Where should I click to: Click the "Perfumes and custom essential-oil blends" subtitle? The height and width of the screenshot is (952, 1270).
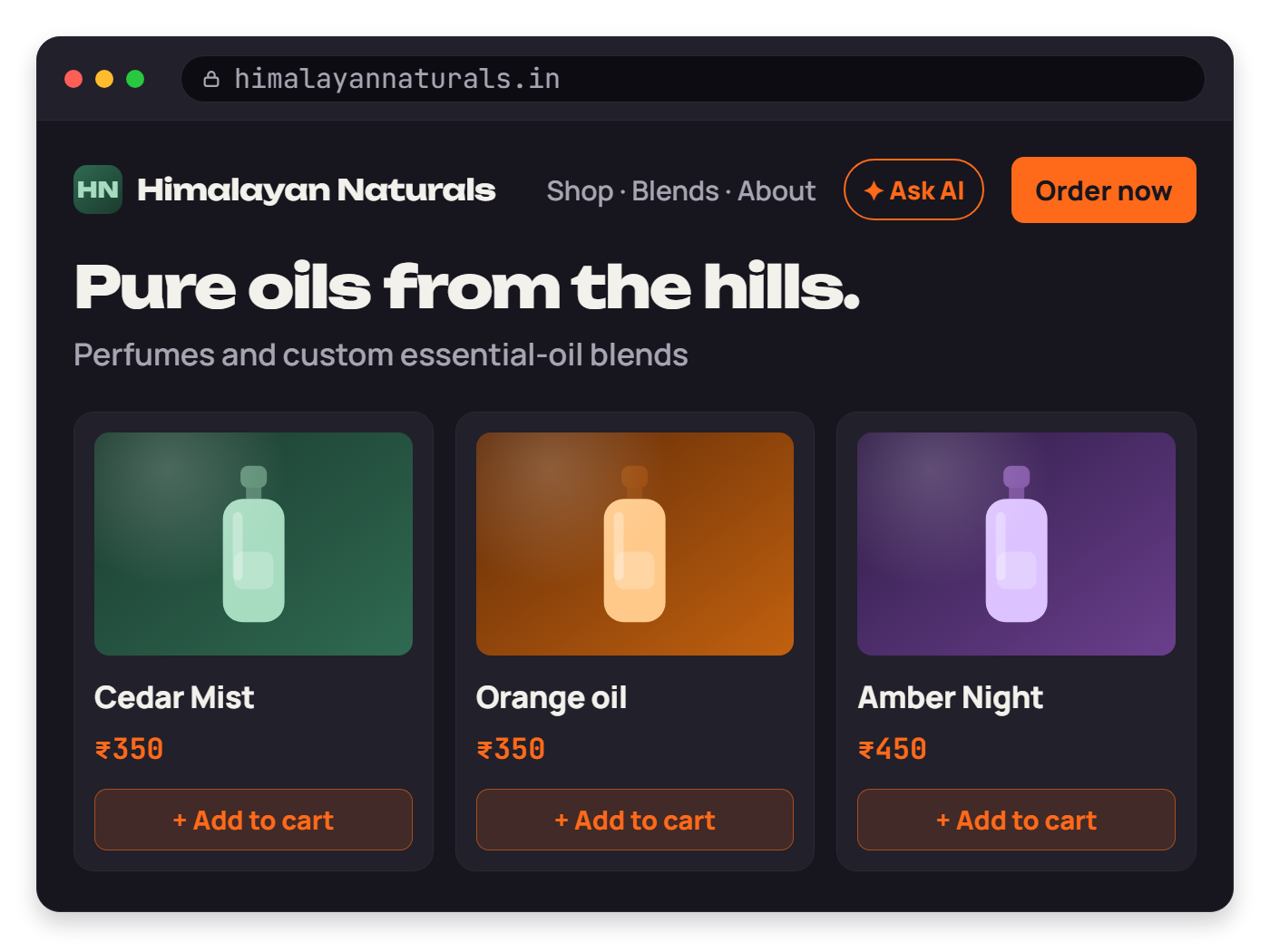click(381, 355)
